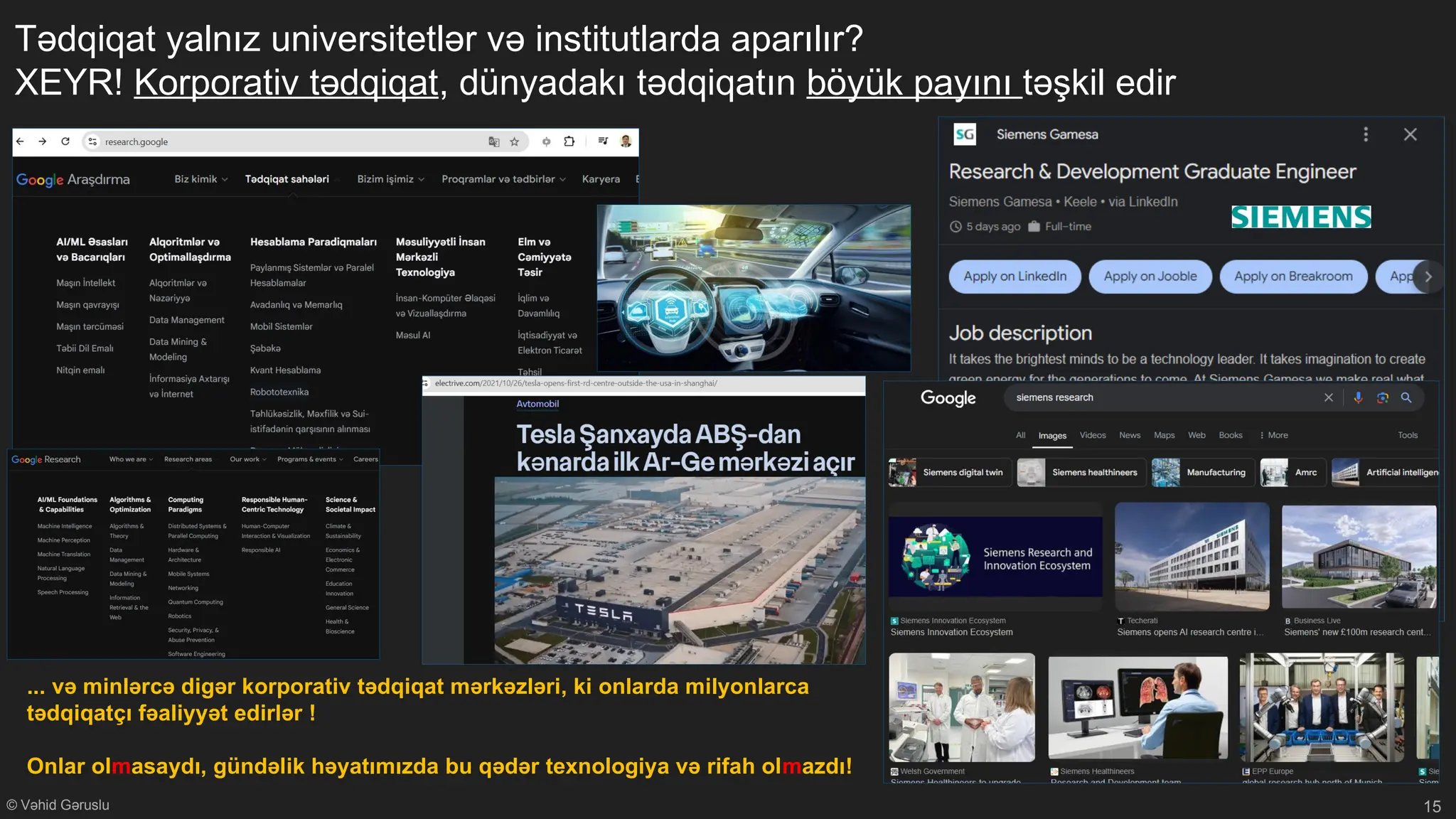
Task: Open the extensions puzzle icon
Action: click(569, 141)
